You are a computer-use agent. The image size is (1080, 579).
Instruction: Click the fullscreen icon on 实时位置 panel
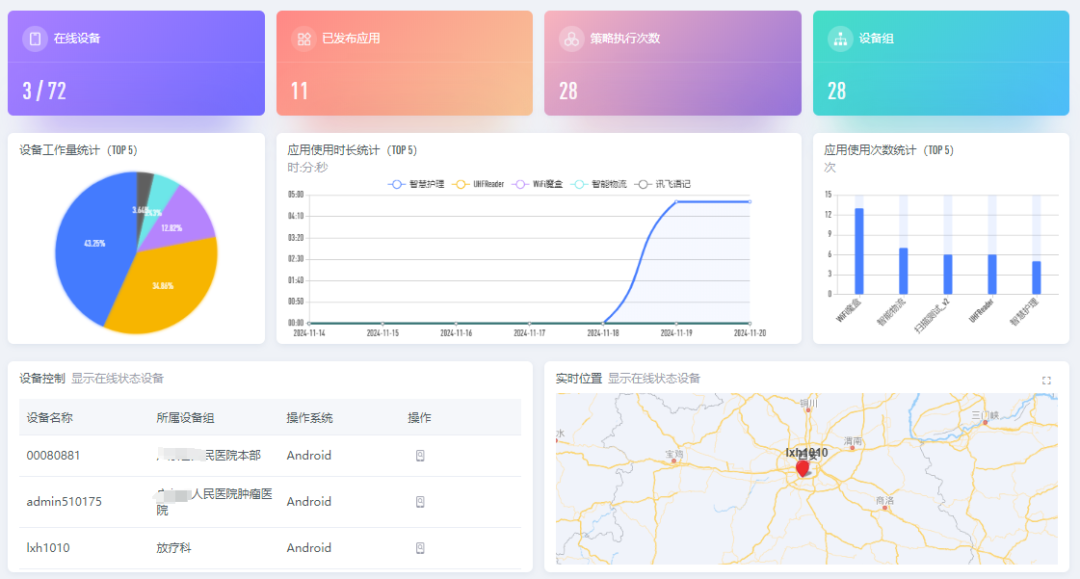pyautogui.click(x=1047, y=379)
